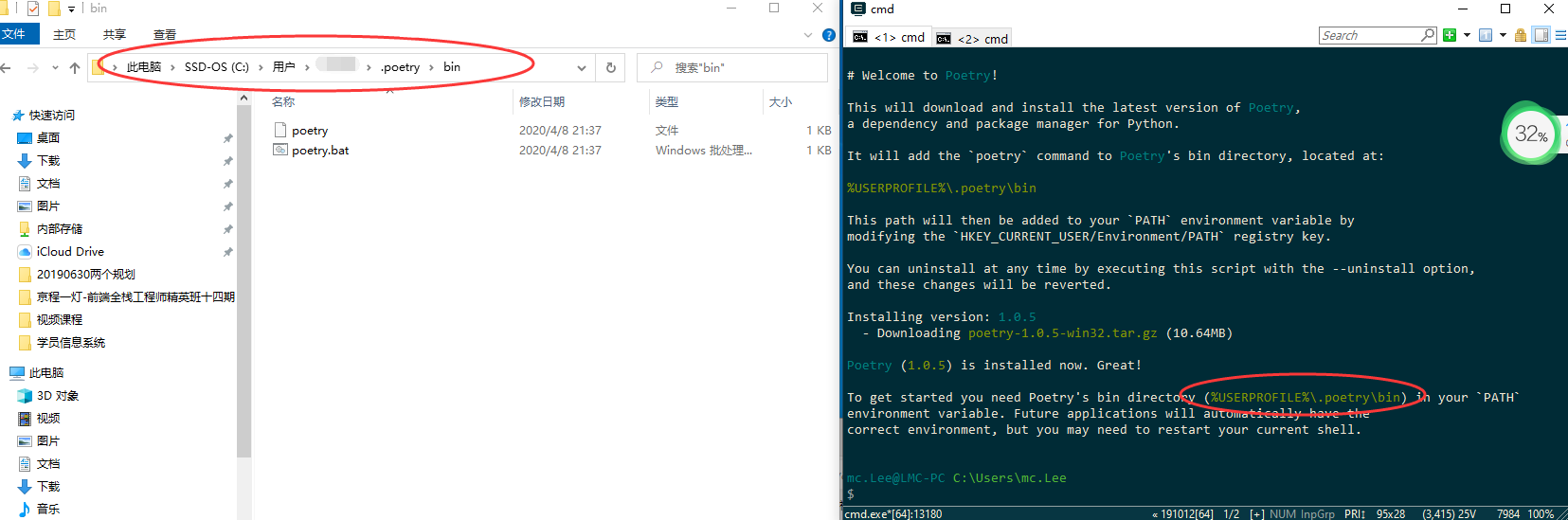
Task: Open the recent locations dropdown in Explorer
Action: pyautogui.click(x=55, y=67)
